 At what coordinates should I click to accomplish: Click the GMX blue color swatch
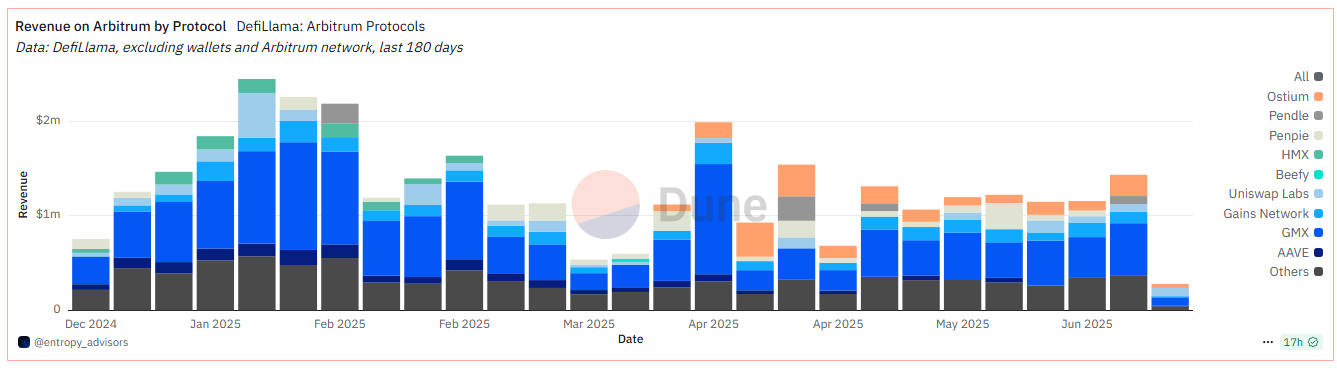[1319, 233]
